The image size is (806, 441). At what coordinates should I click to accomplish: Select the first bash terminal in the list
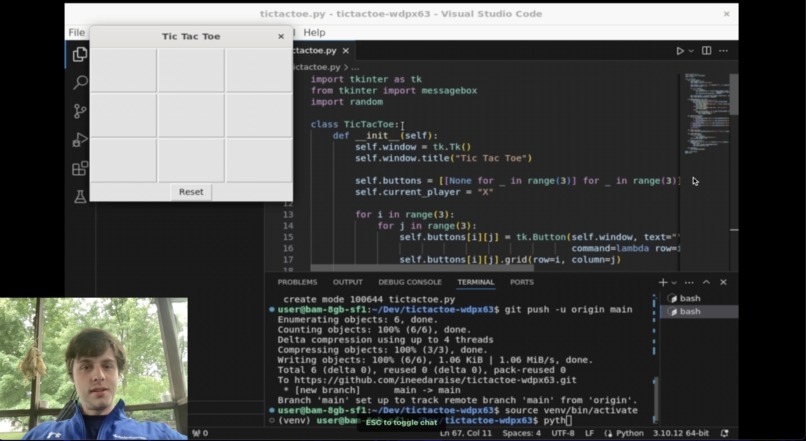click(x=699, y=298)
